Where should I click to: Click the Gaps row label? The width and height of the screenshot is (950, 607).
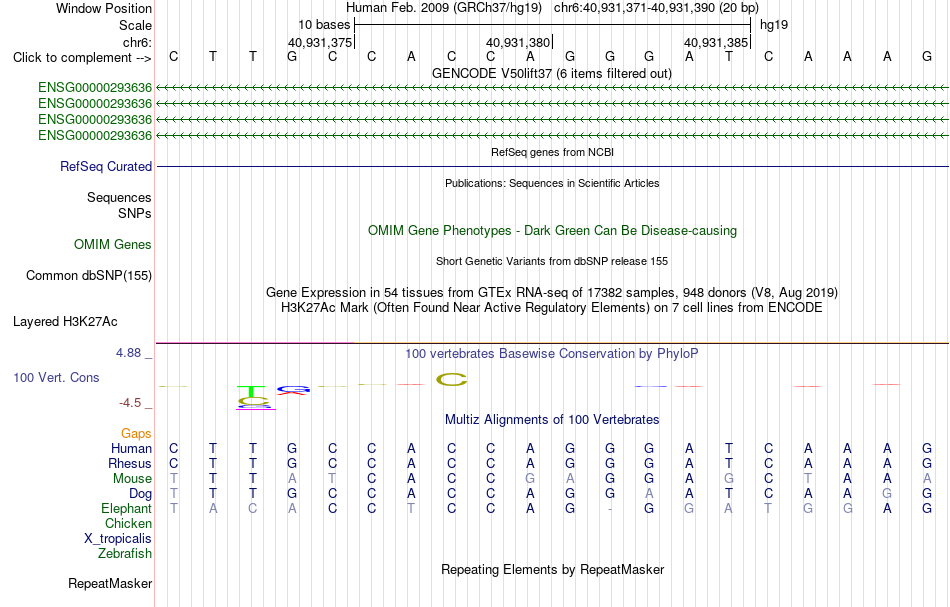136,434
